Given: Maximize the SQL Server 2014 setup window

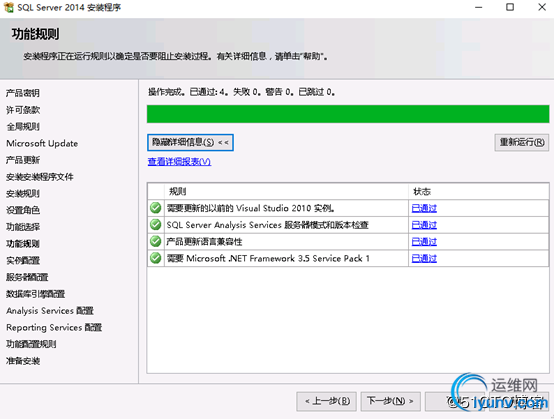Looking at the screenshot, I should point(510,7).
